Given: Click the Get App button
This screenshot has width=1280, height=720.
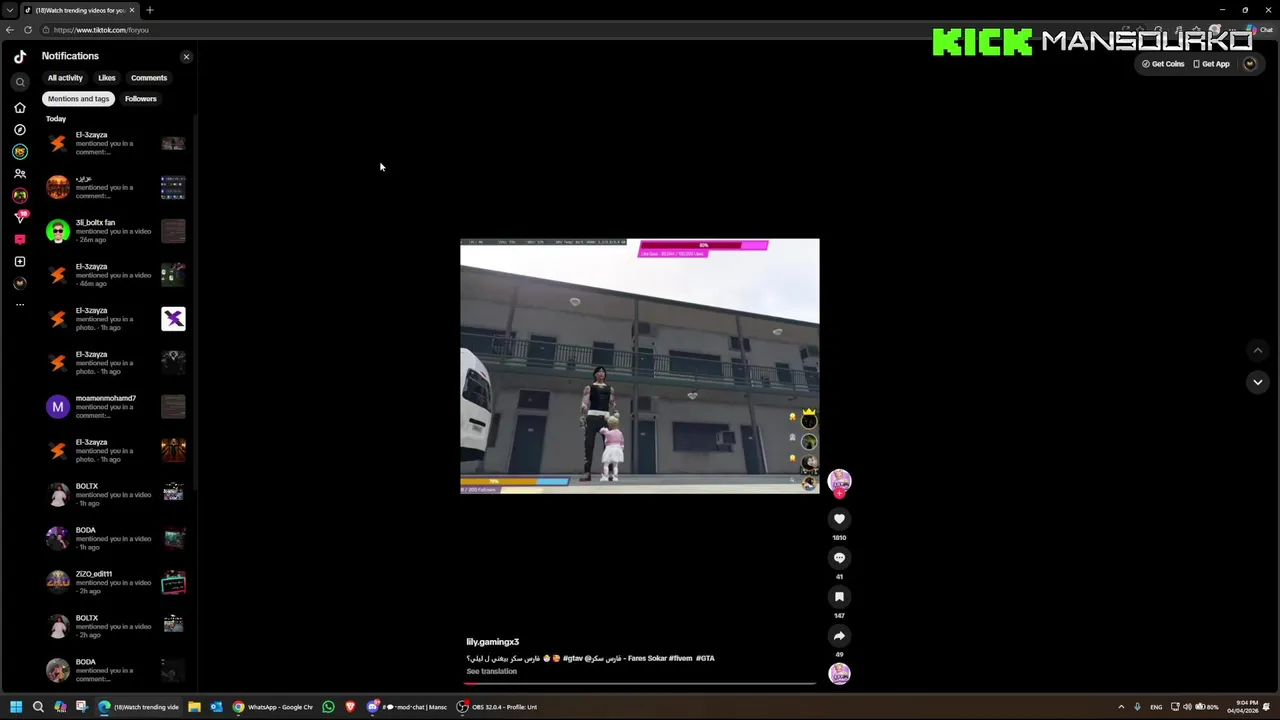Looking at the screenshot, I should click(x=1211, y=64).
